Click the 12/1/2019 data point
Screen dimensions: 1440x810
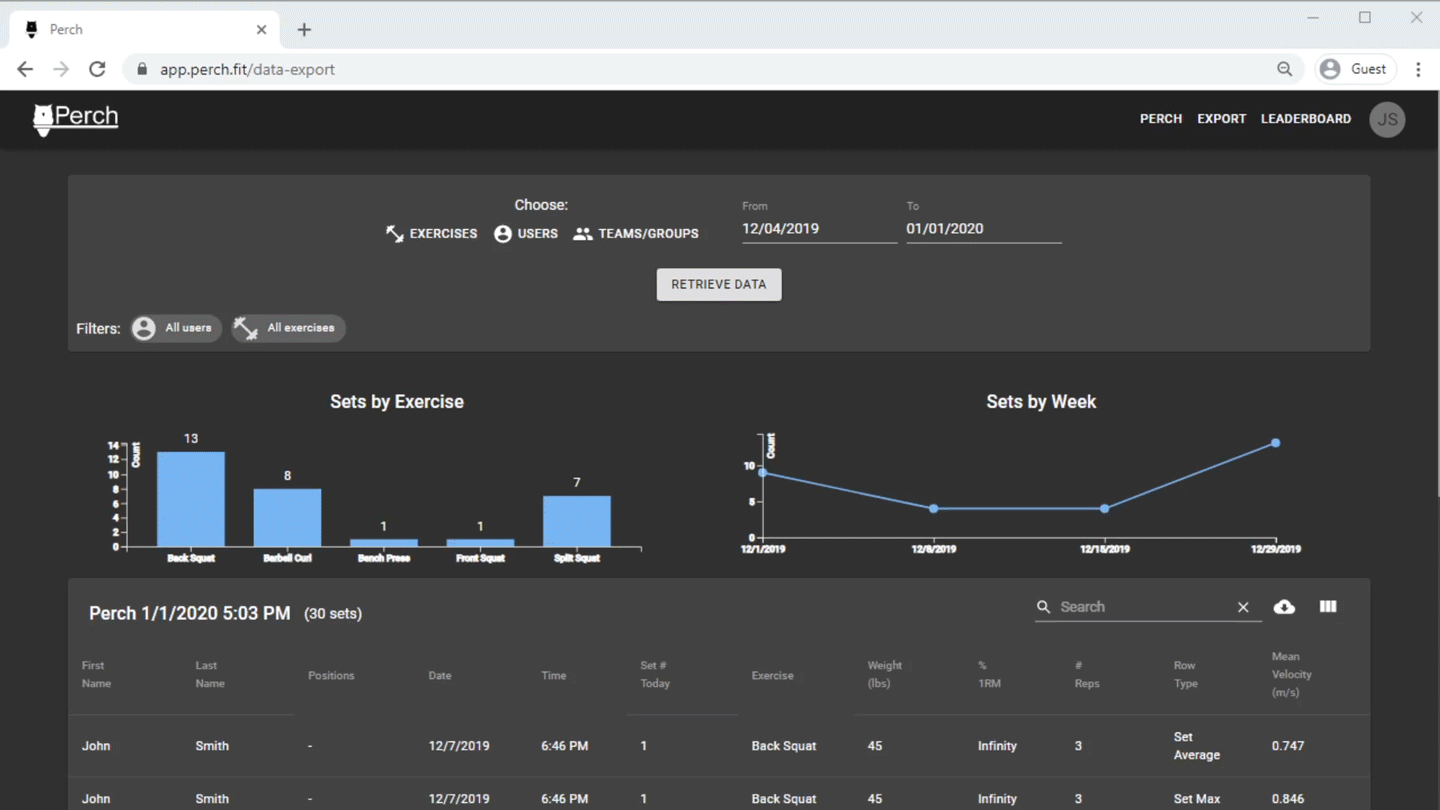click(x=763, y=473)
